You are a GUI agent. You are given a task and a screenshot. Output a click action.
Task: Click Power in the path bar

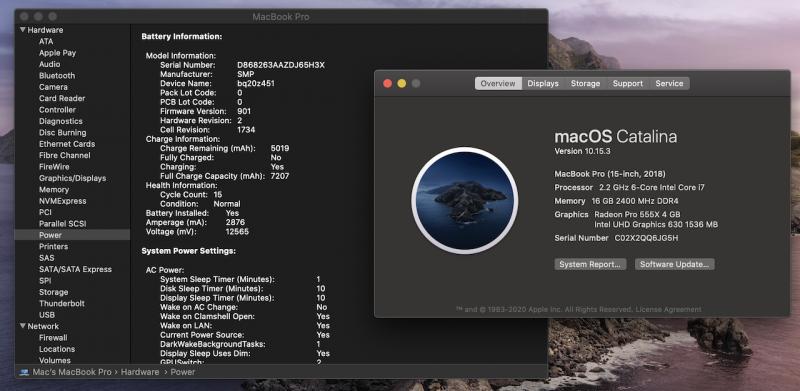(x=183, y=372)
